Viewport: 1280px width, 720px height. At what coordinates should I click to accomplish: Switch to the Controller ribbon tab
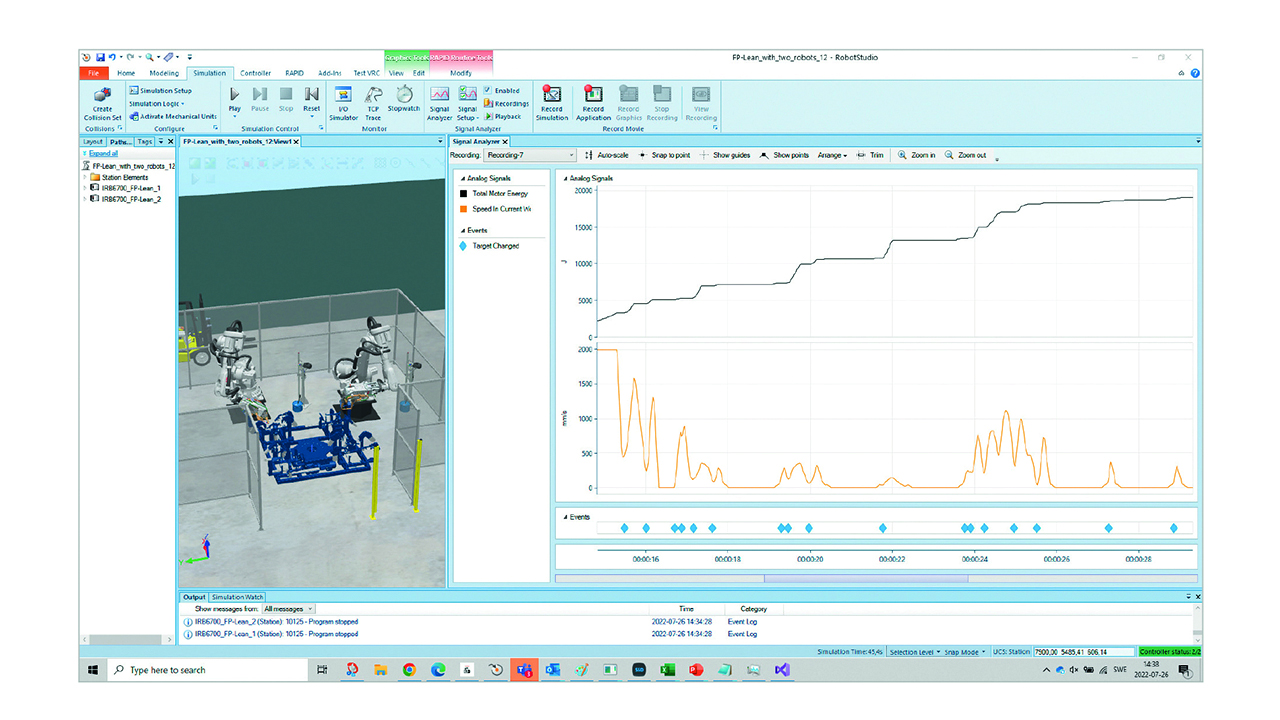255,73
